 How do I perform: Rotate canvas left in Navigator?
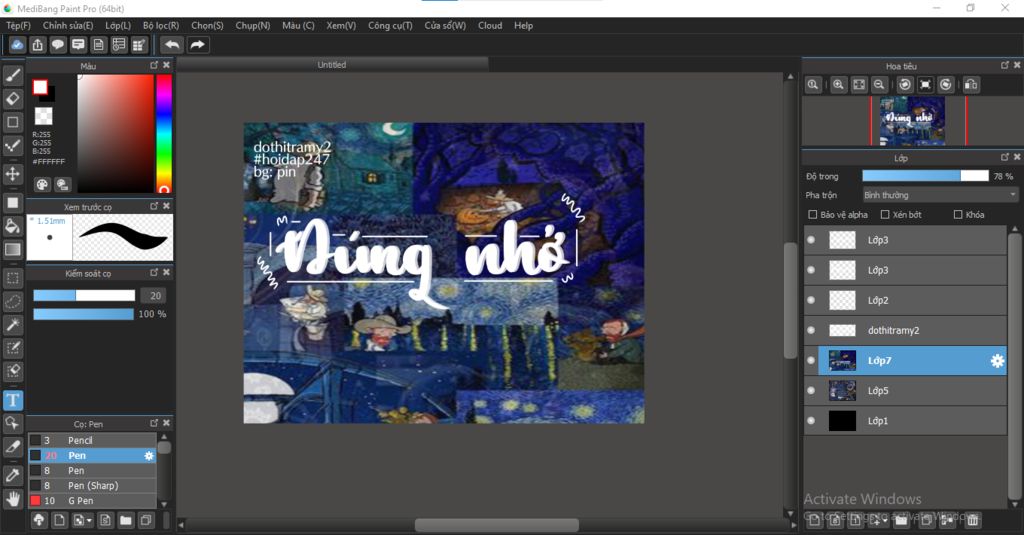point(904,85)
